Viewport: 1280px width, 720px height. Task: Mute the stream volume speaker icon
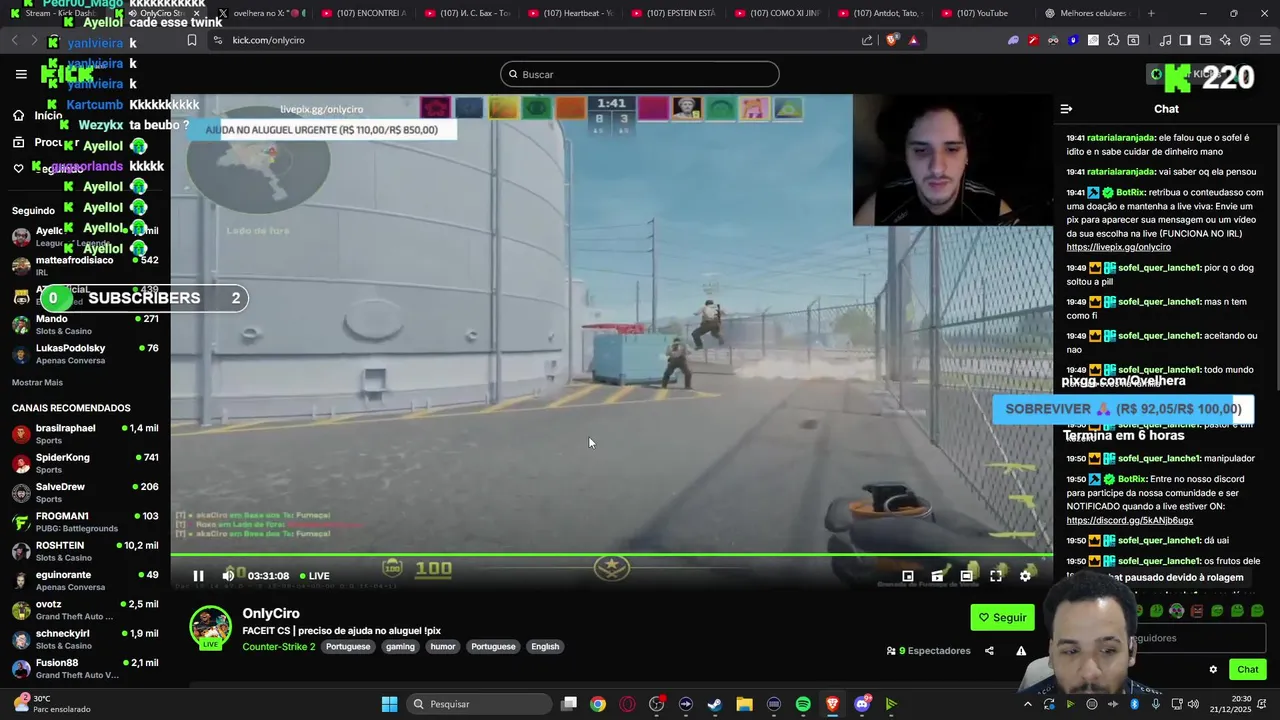[228, 576]
